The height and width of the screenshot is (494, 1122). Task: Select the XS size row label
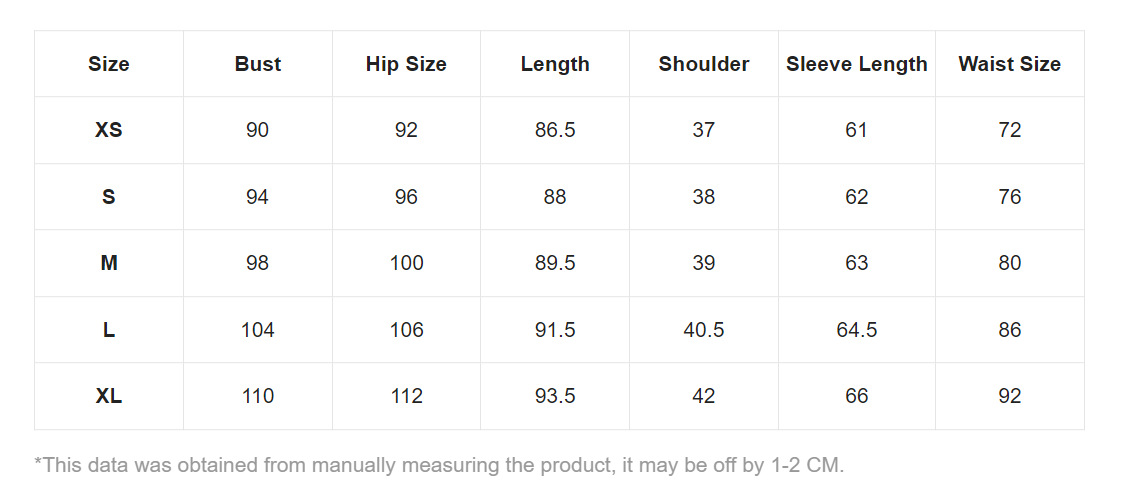pos(109,130)
